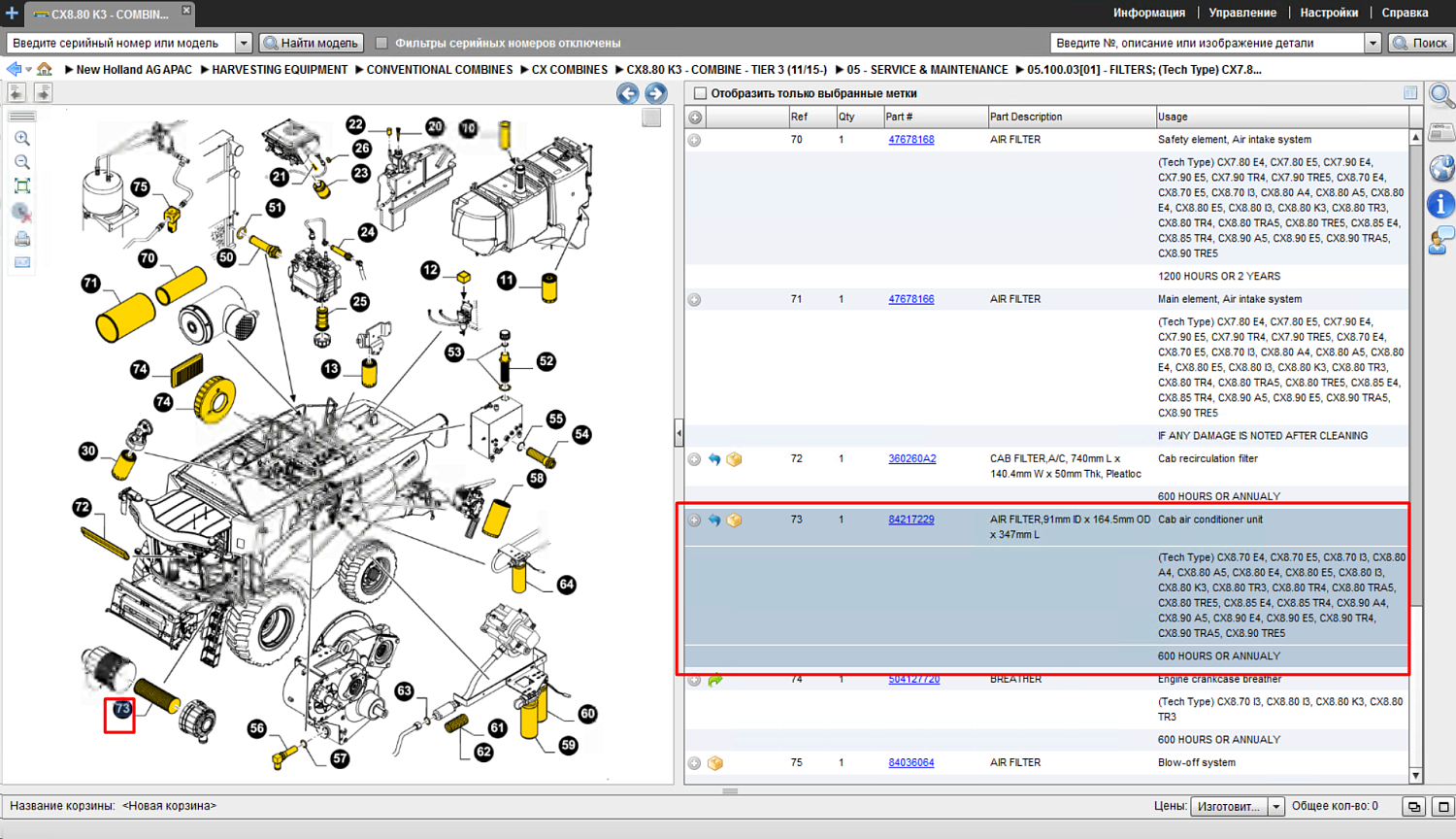Screen dimensions: 1456x839
Task: Click the parts list scroll-up arrow
Action: (x=1415, y=138)
